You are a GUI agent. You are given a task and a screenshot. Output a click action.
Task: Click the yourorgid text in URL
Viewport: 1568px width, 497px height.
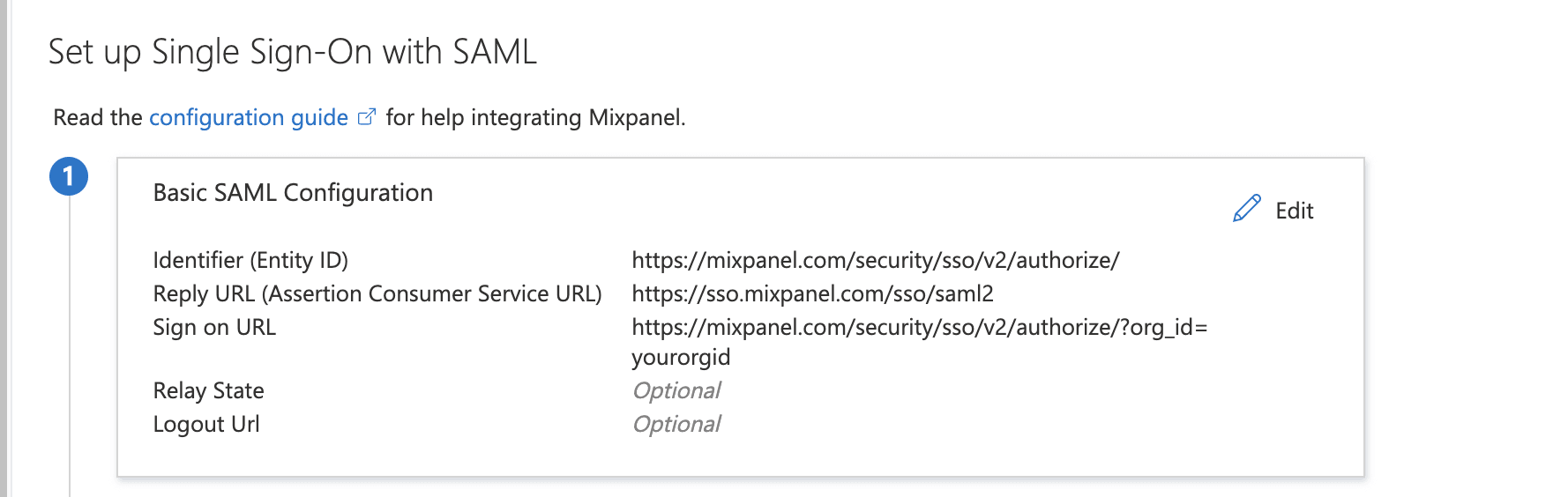coord(681,357)
